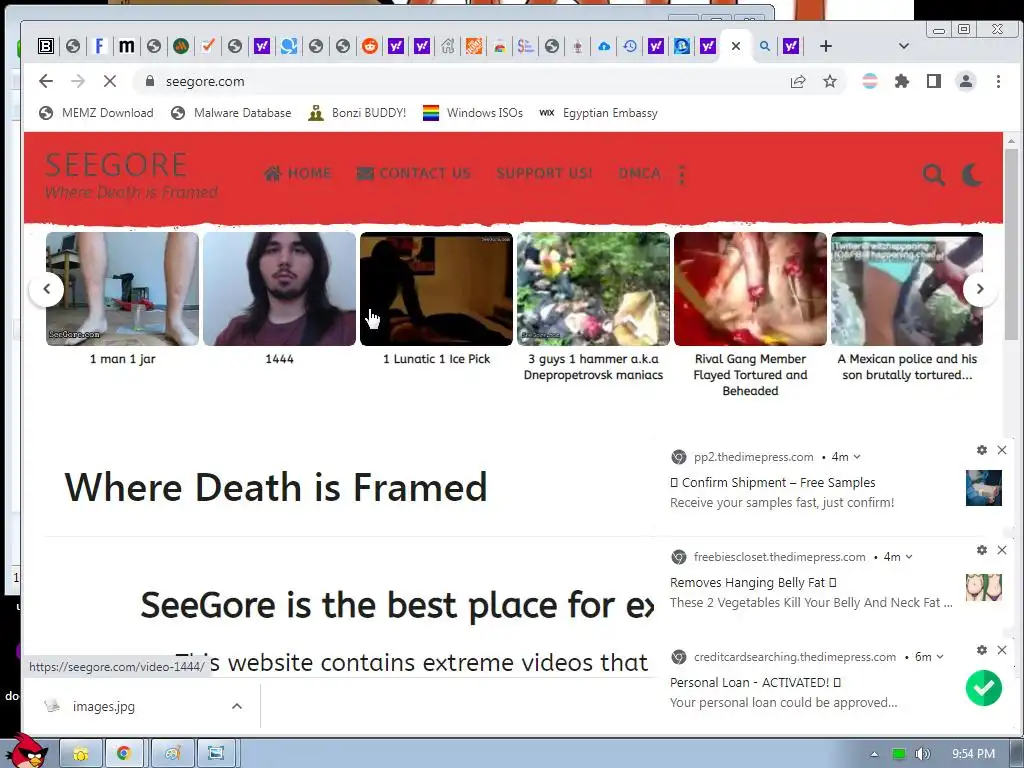
Task: Bookmark this page with the star
Action: point(829,81)
